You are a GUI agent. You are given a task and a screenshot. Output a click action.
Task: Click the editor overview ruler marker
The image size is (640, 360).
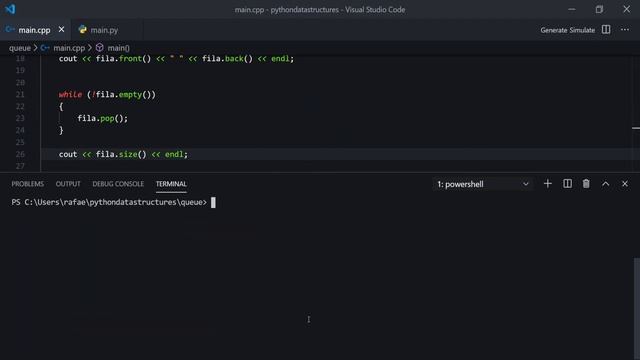636,129
